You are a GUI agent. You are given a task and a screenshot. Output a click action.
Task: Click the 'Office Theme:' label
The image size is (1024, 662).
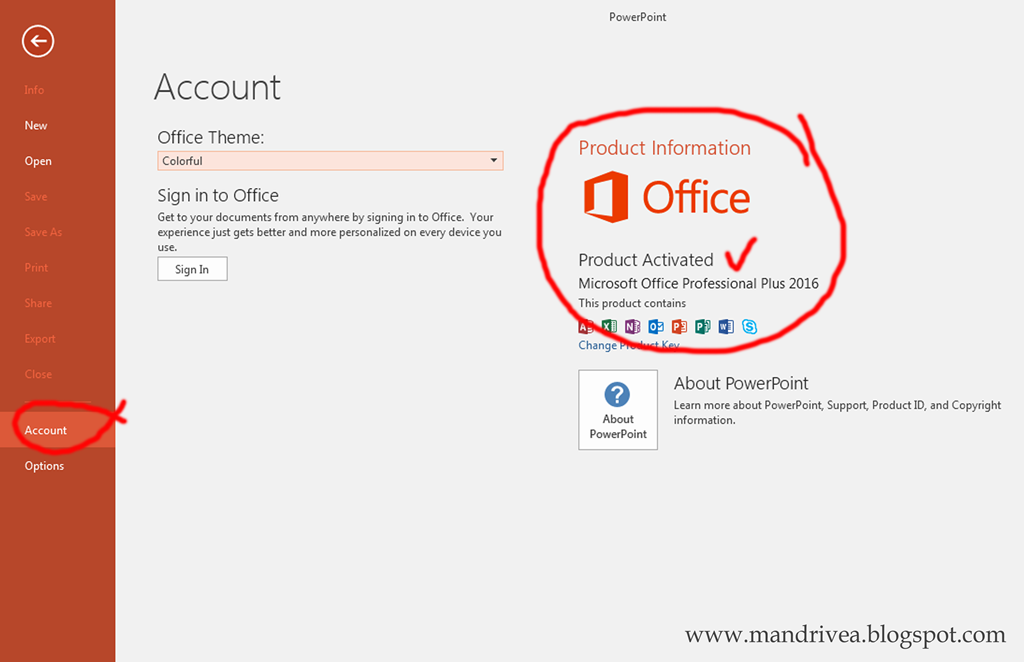coord(211,137)
